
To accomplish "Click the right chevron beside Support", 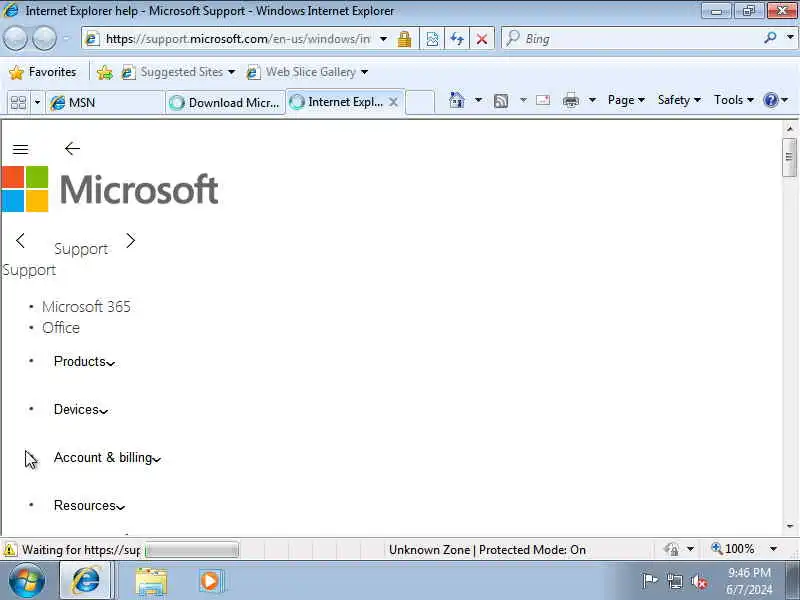I will point(131,240).
